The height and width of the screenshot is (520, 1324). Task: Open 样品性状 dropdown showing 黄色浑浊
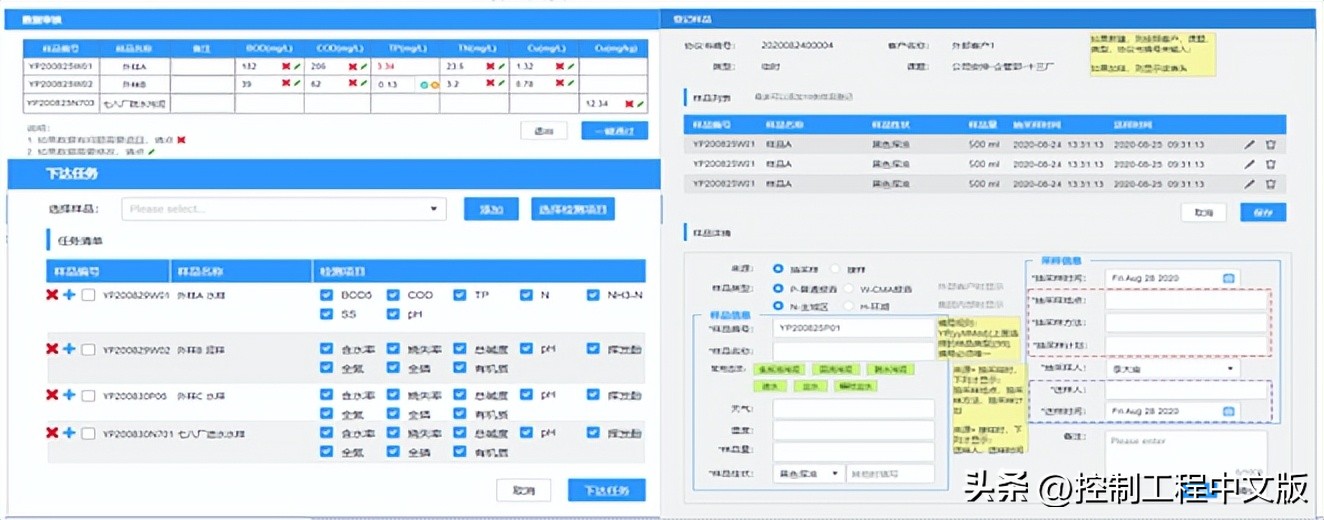click(808, 474)
